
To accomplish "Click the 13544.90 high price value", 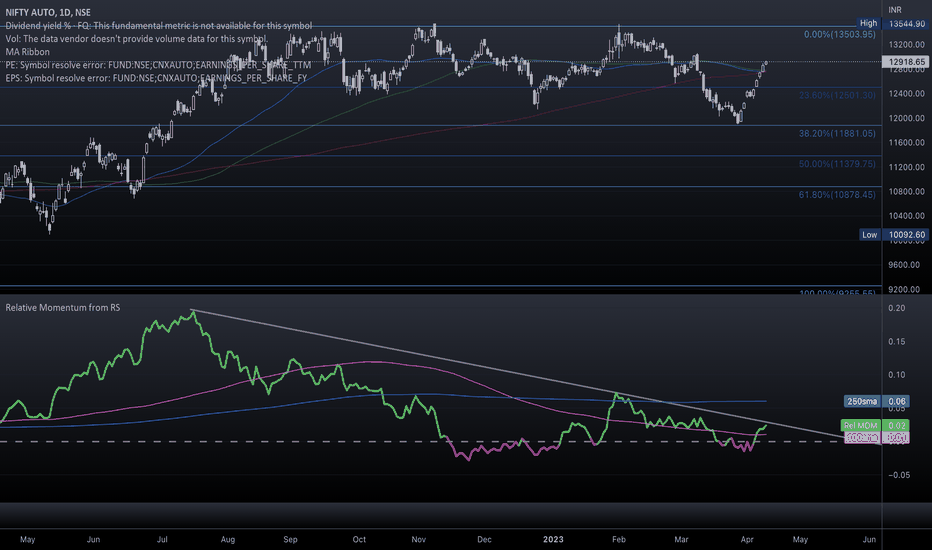I will click(906, 24).
